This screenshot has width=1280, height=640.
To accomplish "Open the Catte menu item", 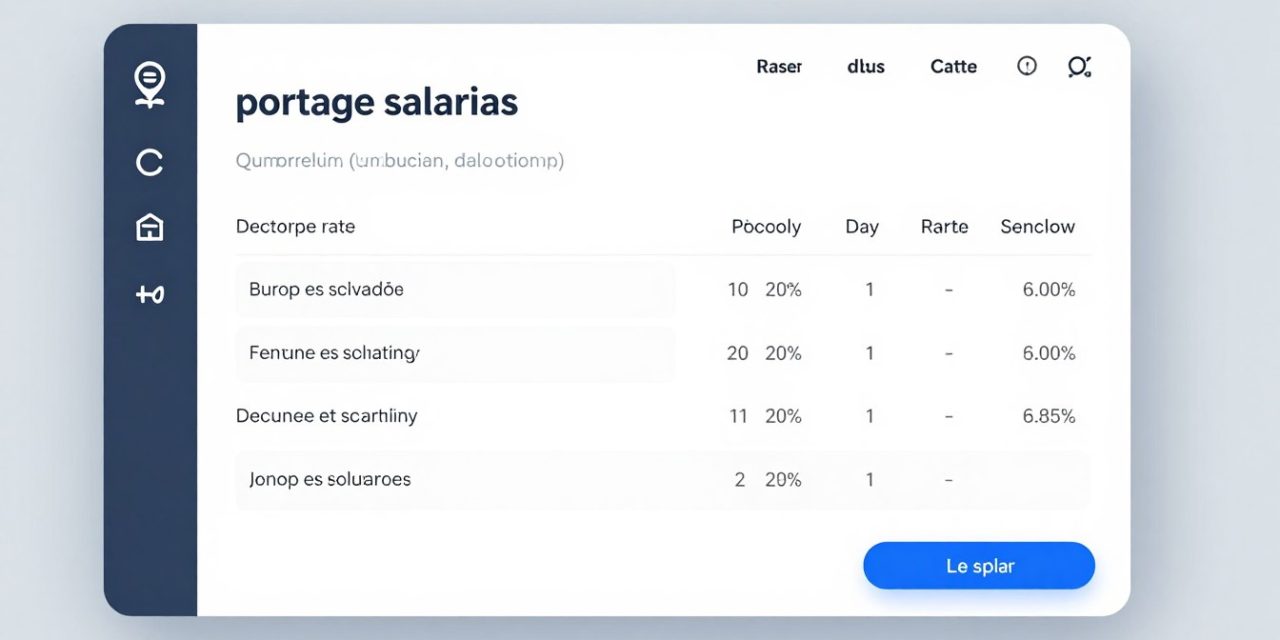I will pos(952,66).
